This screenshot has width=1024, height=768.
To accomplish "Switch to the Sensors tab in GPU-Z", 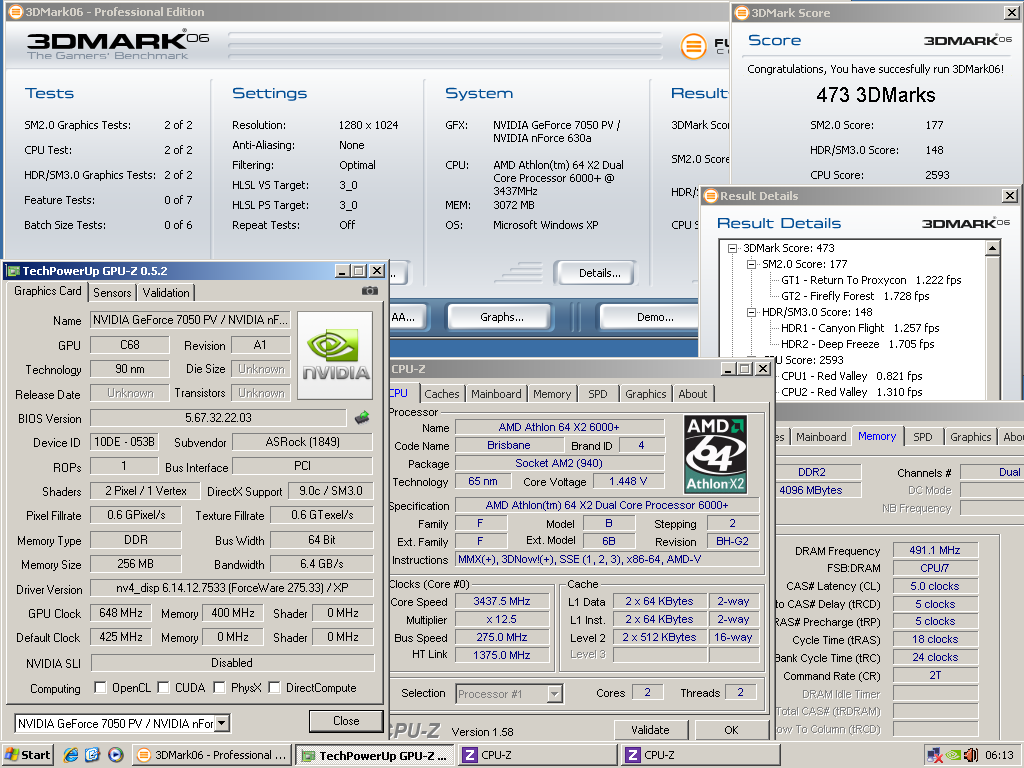I will point(112,293).
